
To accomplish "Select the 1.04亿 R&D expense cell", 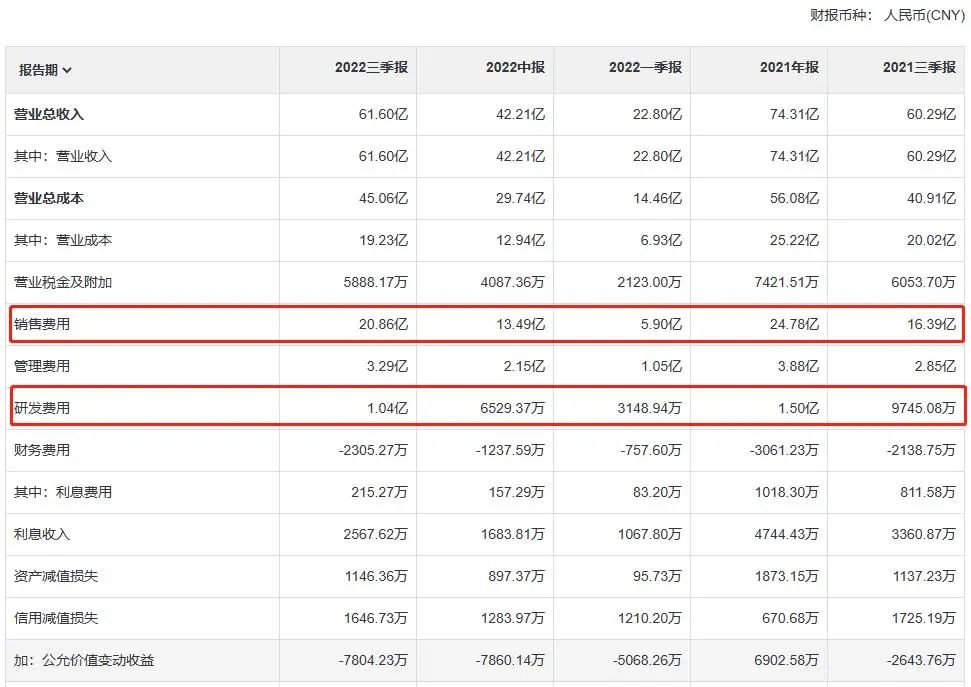I will [387, 408].
